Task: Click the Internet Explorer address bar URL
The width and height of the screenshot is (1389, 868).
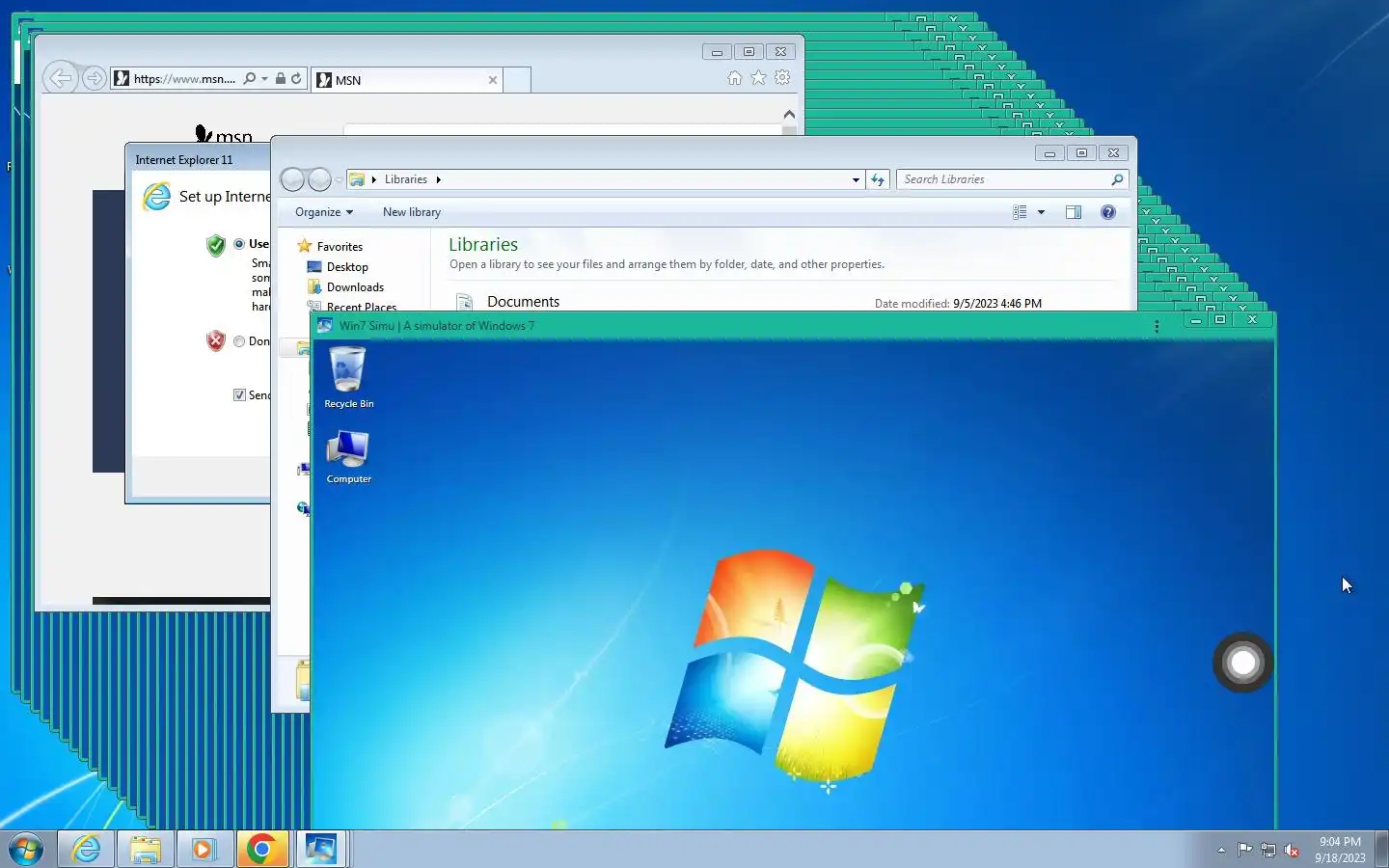Action: pyautogui.click(x=184, y=79)
